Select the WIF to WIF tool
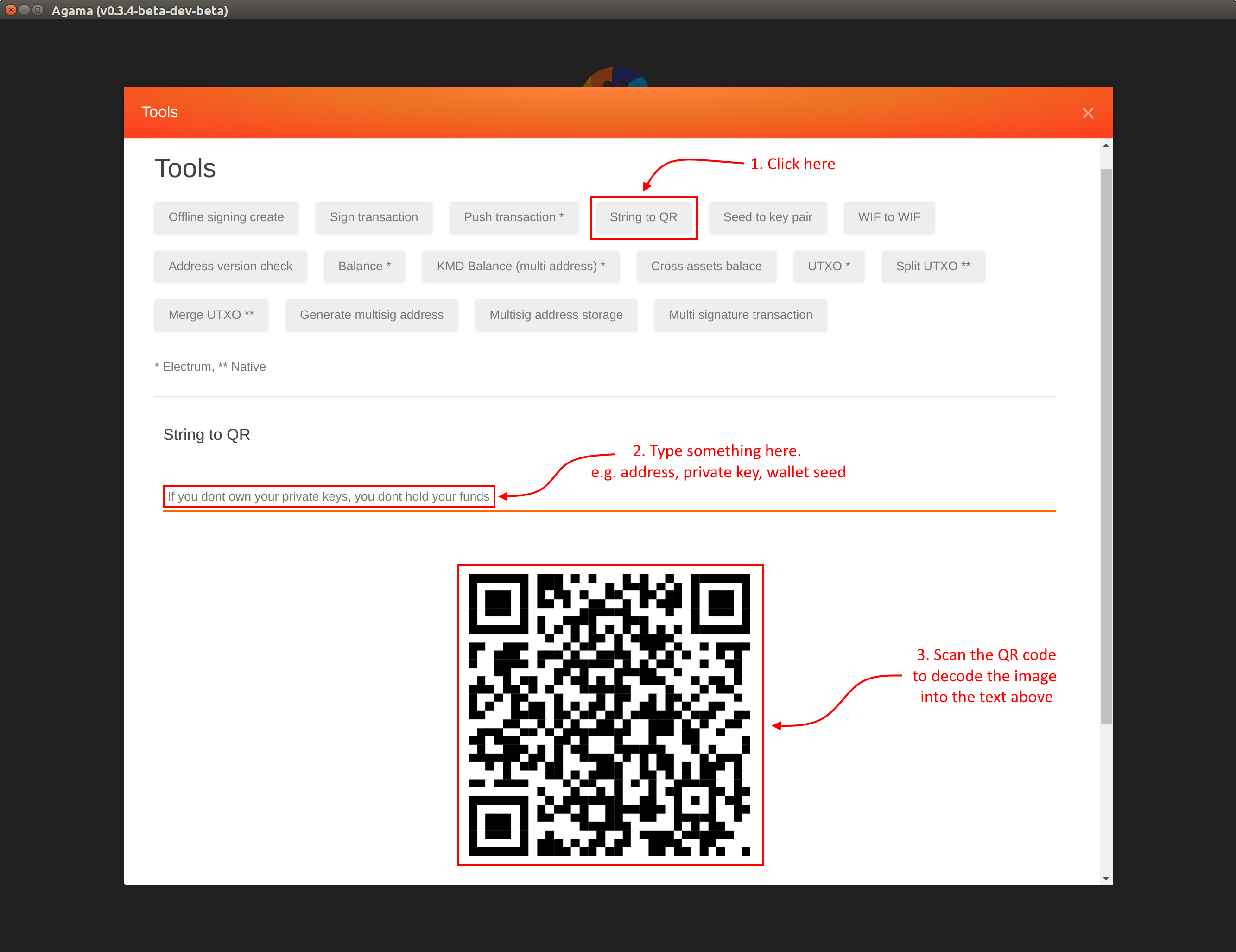The image size is (1236, 952). coord(888,217)
